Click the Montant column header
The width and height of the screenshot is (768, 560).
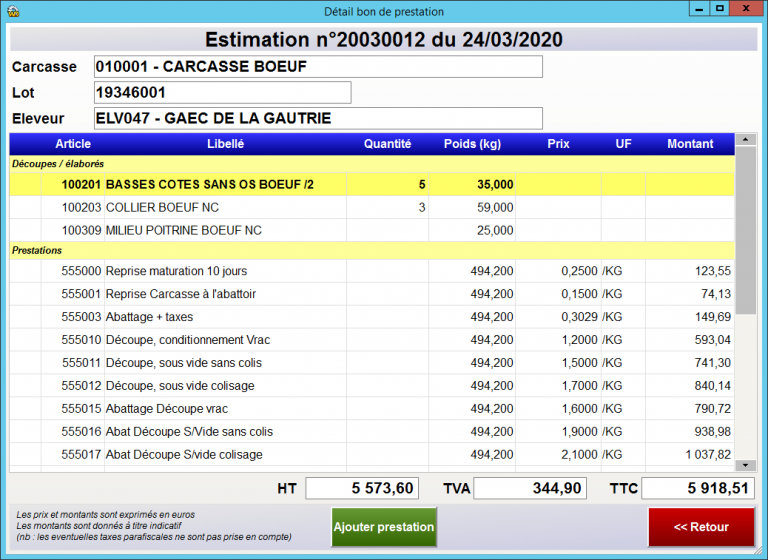point(690,144)
